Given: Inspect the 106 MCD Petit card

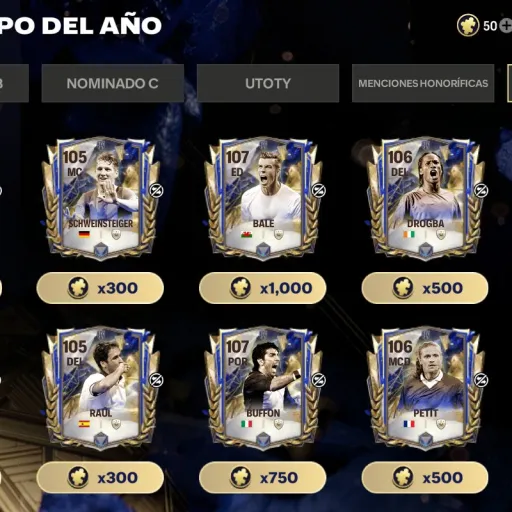Looking at the screenshot, I should pyautogui.click(x=426, y=388).
